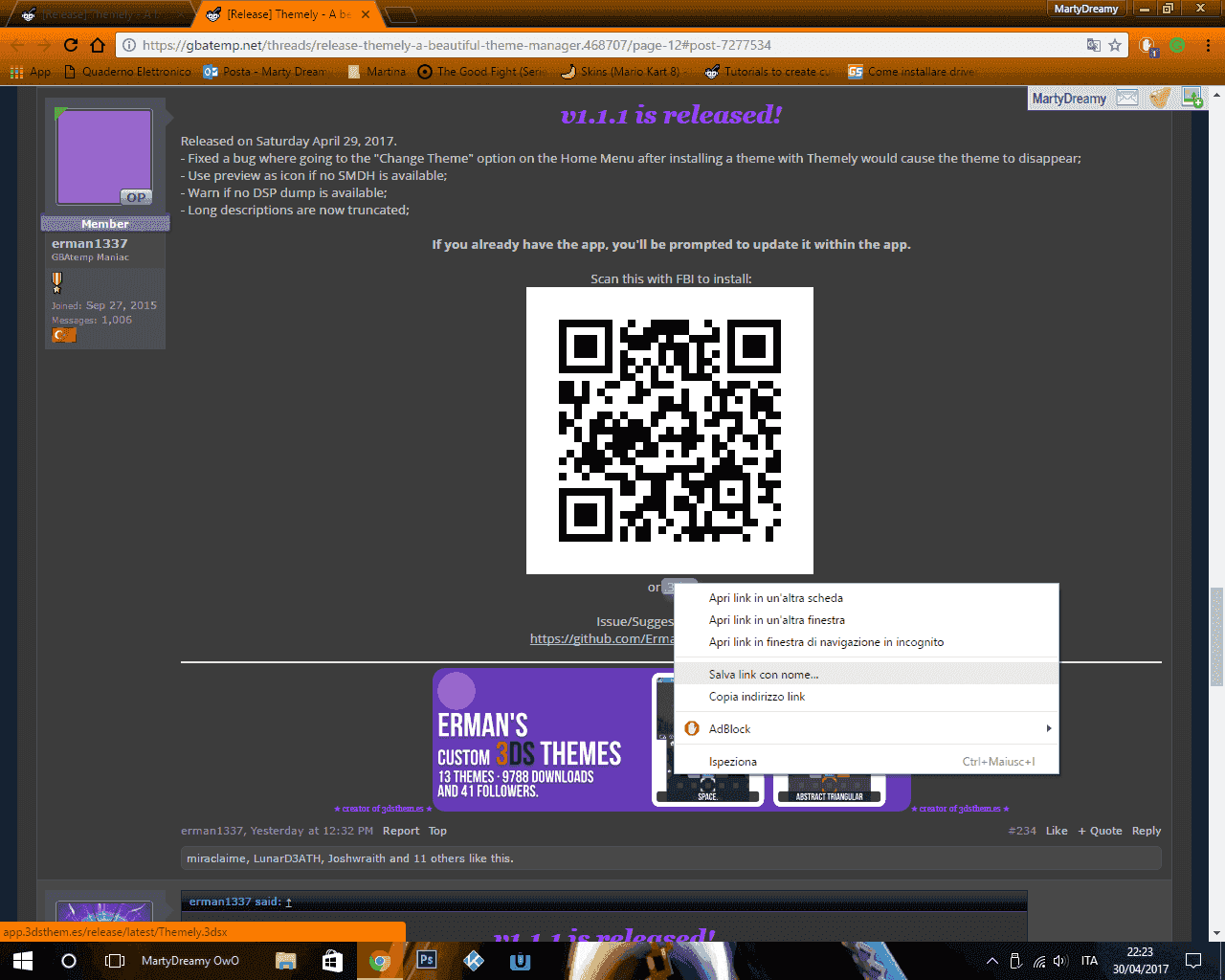1225x980 pixels.
Task: Click the network Wi-Fi tray icon
Action: (x=1037, y=961)
